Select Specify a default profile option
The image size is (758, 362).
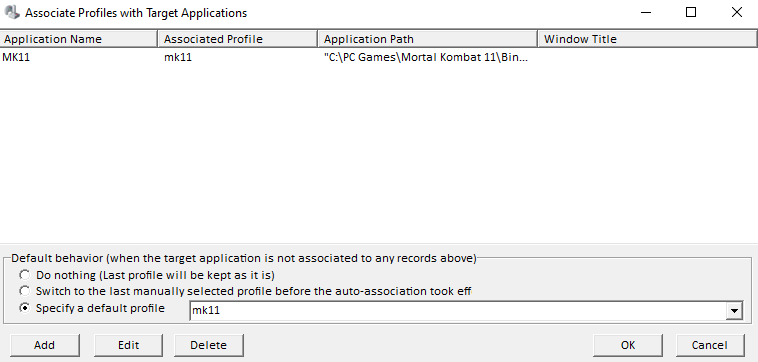pos(24,308)
